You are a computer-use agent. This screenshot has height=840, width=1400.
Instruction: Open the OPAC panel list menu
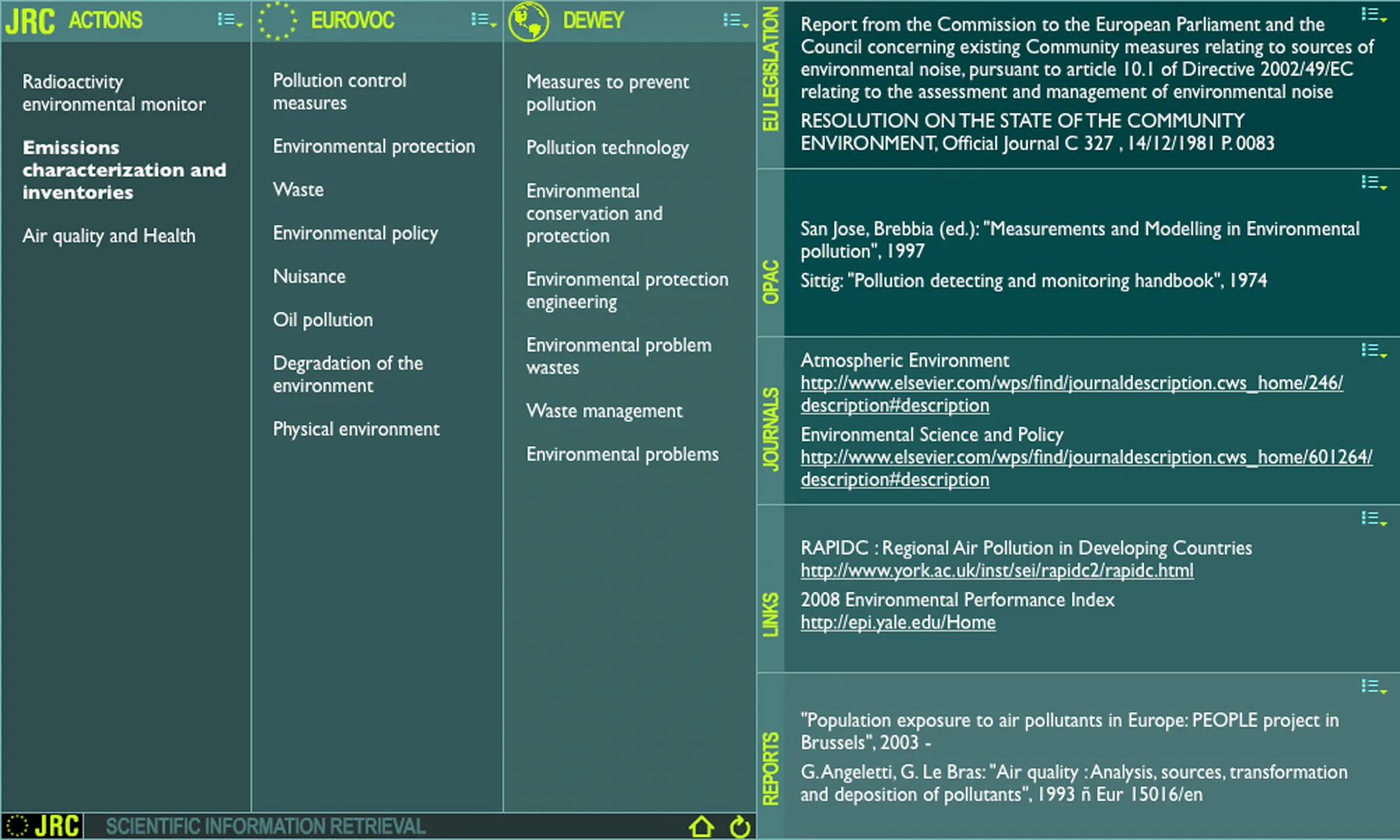(1373, 183)
